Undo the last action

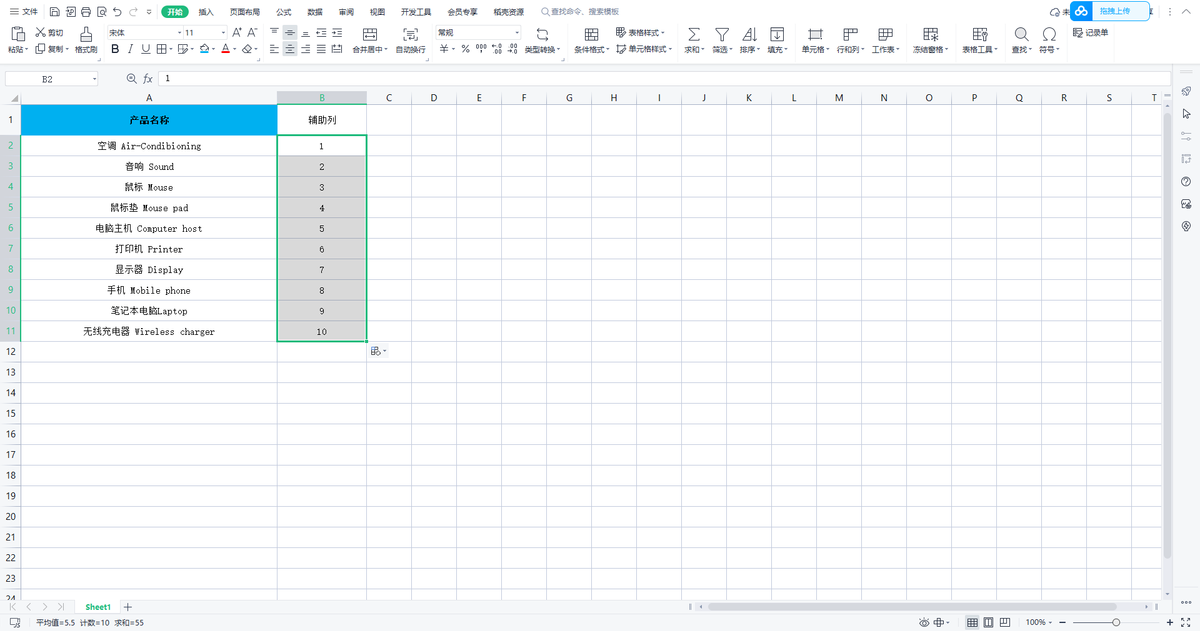(x=118, y=12)
